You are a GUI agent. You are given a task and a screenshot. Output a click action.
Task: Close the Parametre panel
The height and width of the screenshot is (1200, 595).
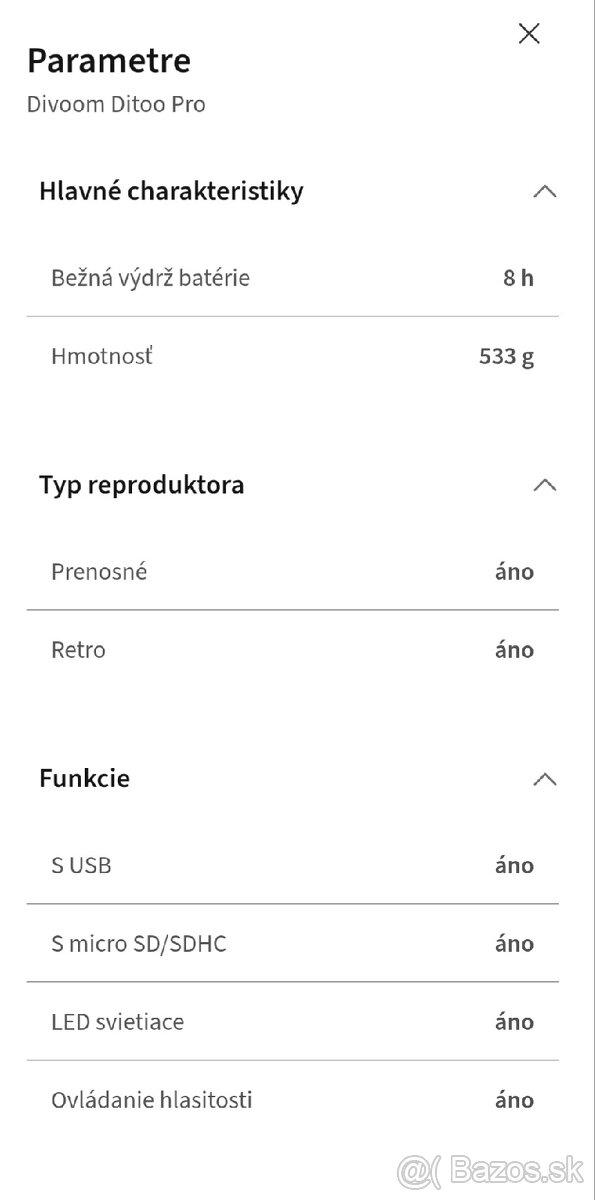[x=529, y=33]
